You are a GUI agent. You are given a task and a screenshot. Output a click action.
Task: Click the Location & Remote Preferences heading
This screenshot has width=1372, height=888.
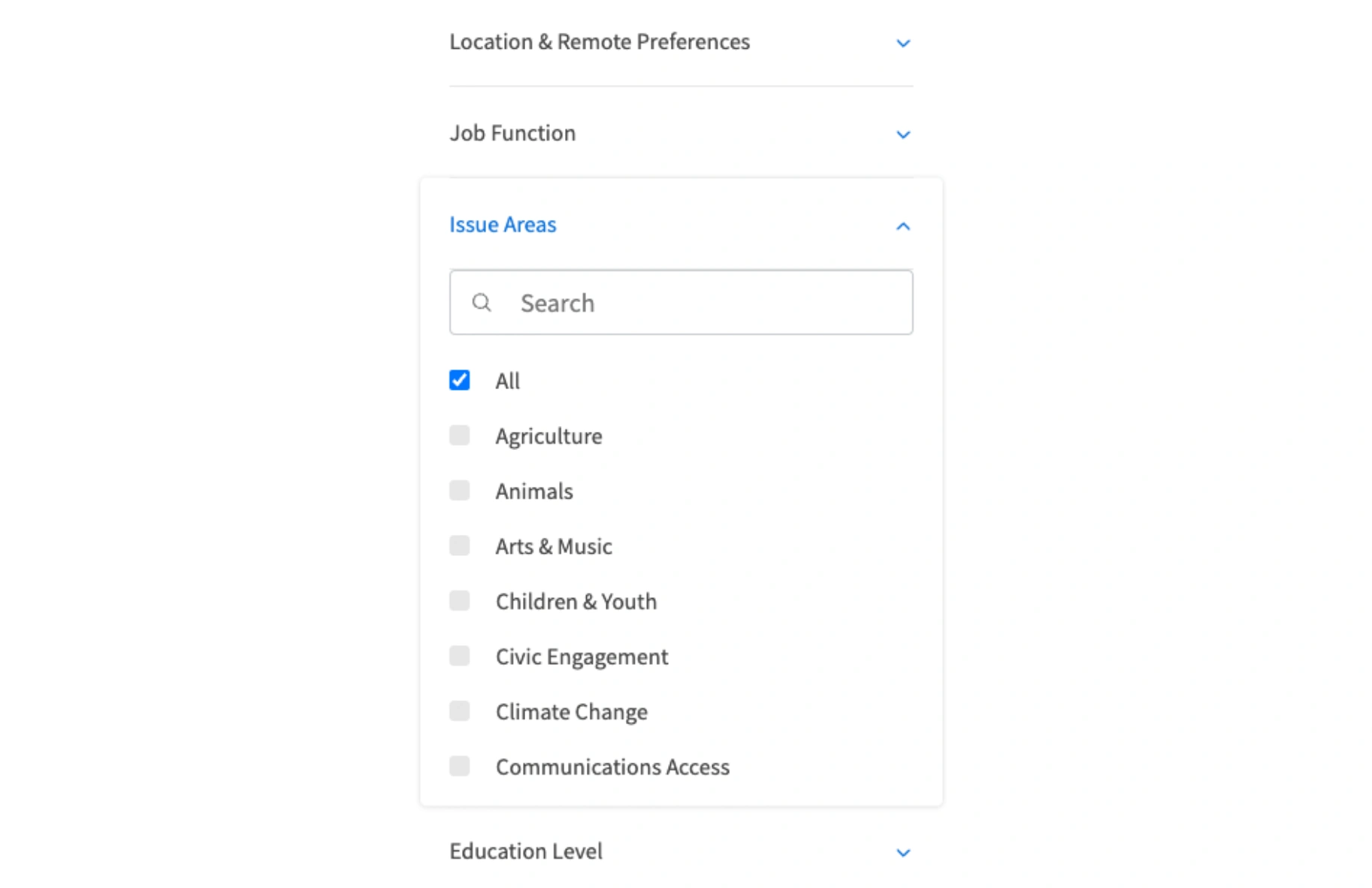[x=600, y=41]
